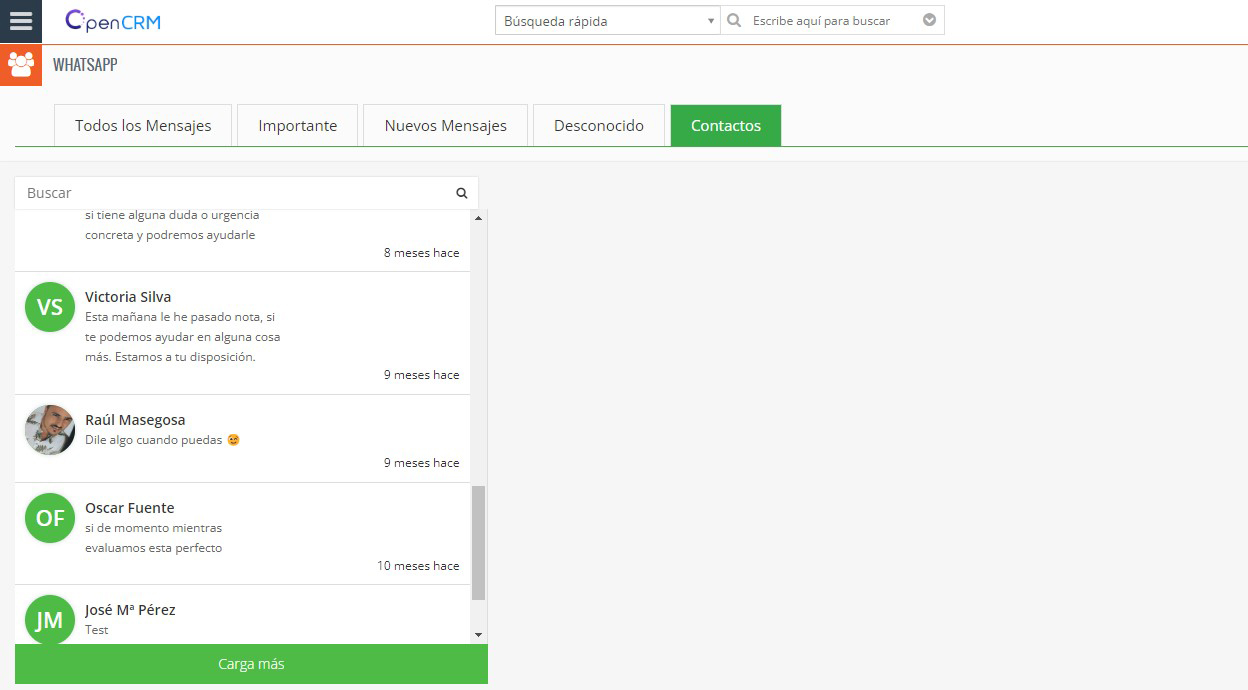
Task: Click the '10 meses hace' timestamp
Action: tap(418, 566)
